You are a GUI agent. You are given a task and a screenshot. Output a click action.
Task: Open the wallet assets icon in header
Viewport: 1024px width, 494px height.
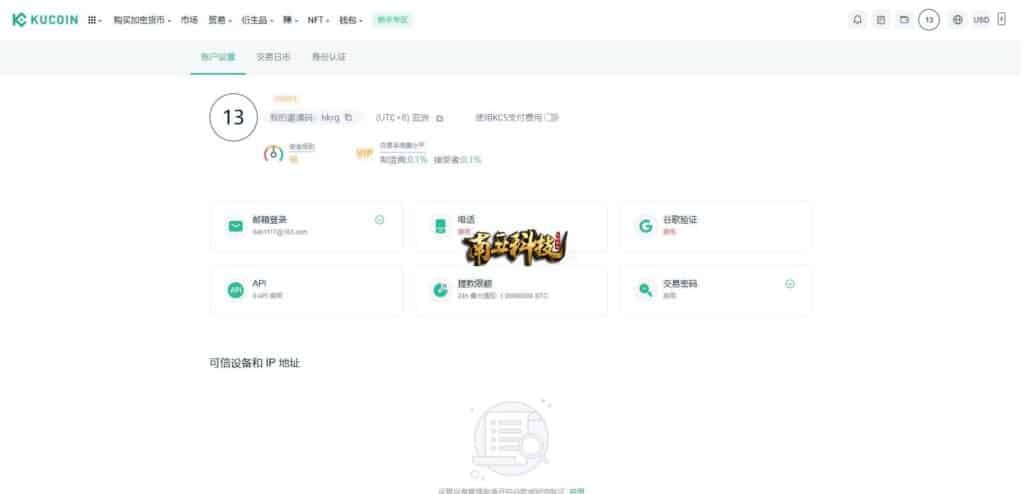[x=904, y=20]
